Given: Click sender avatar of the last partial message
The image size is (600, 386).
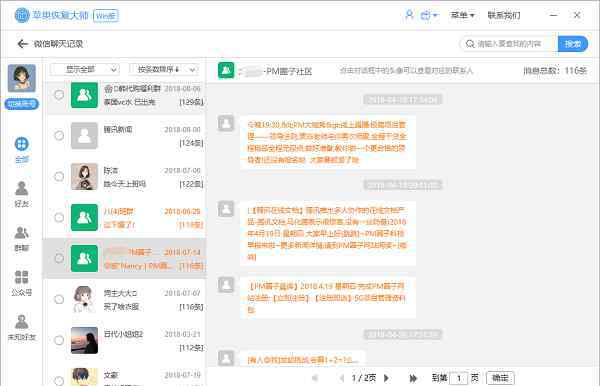Looking at the screenshot, I should tap(226, 358).
